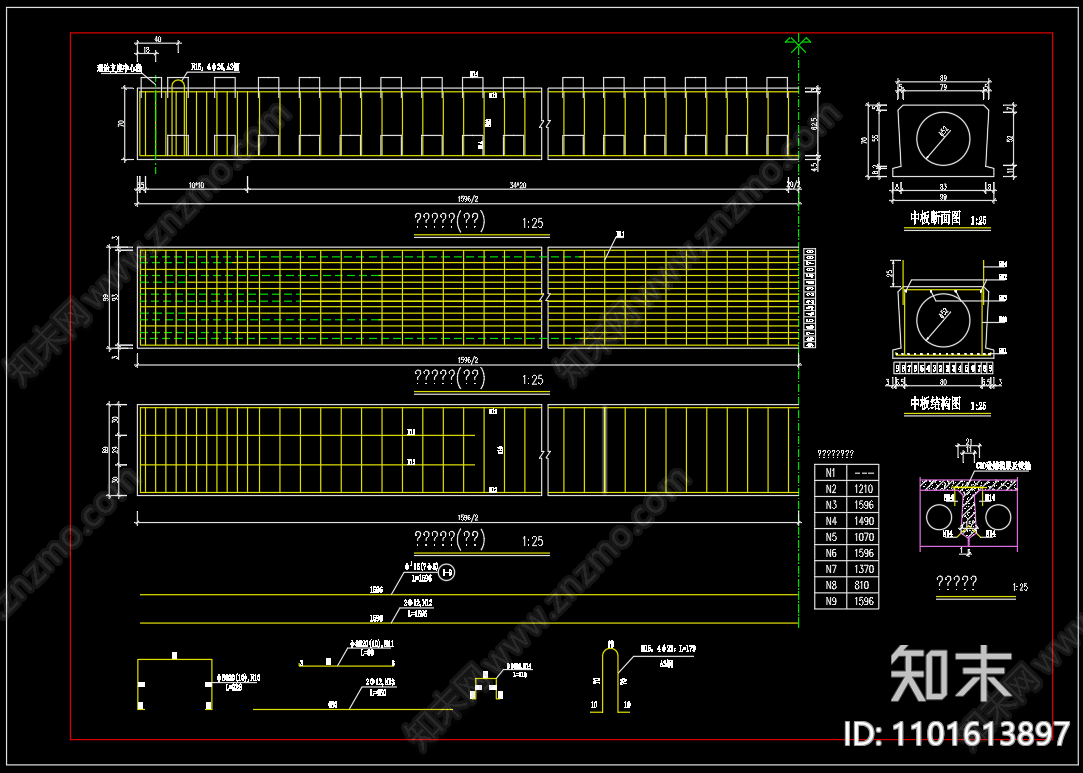This screenshot has width=1083, height=773.
Task: Click the ID: 1101613897 text
Action: 957,733
